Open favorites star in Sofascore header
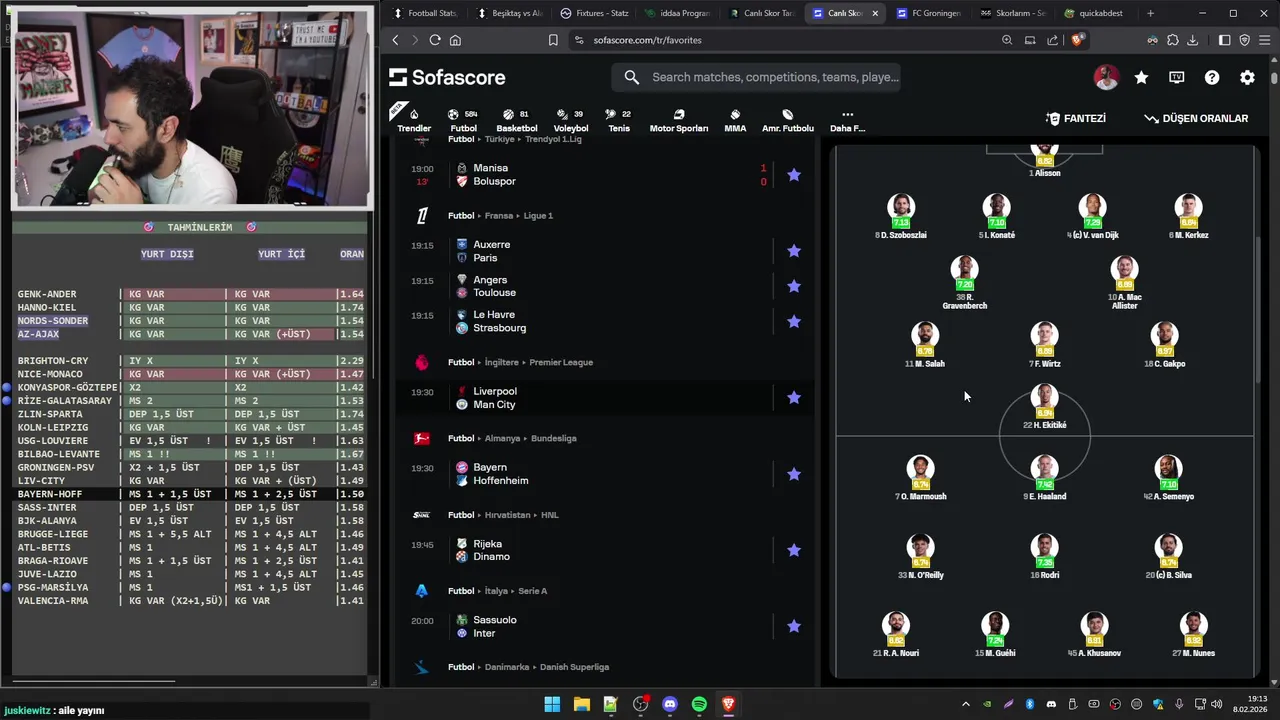Image resolution: width=1280 pixels, height=720 pixels. [1141, 77]
